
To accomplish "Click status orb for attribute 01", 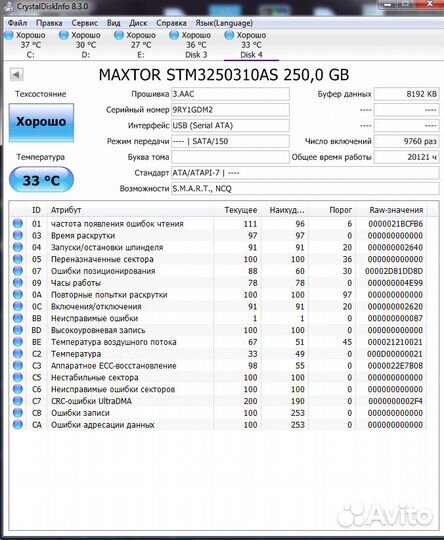I will point(18,224).
